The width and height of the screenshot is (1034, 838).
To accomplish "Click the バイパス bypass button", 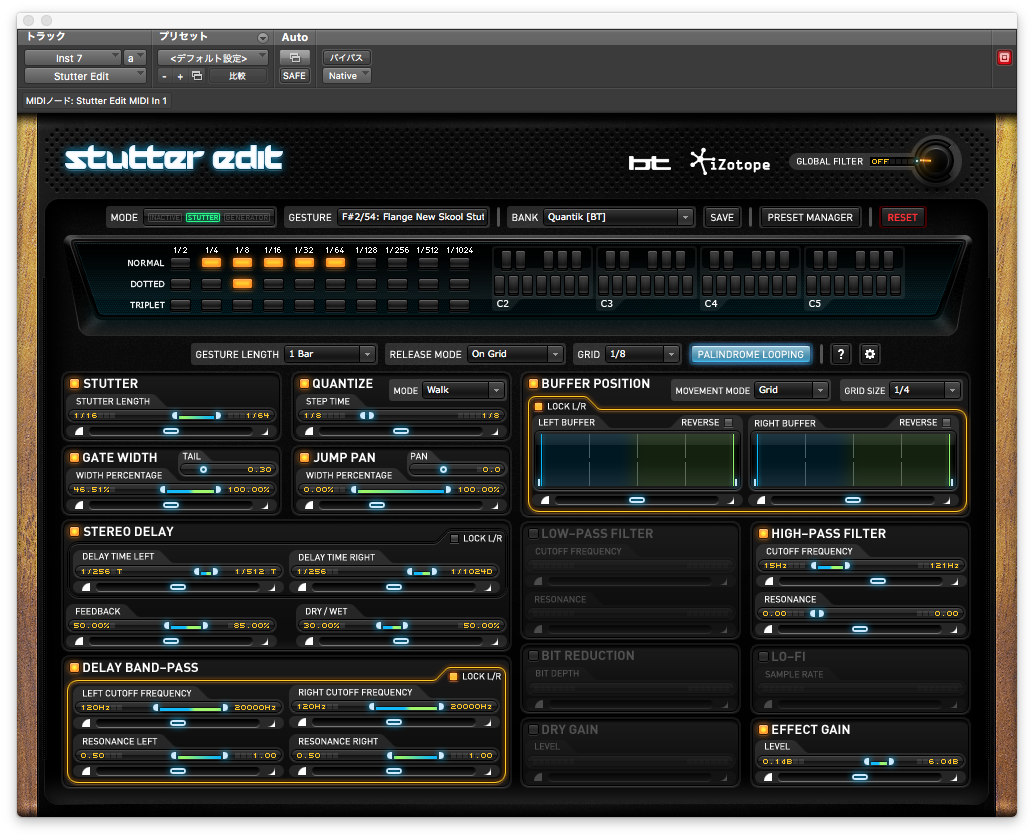I will click(347, 57).
